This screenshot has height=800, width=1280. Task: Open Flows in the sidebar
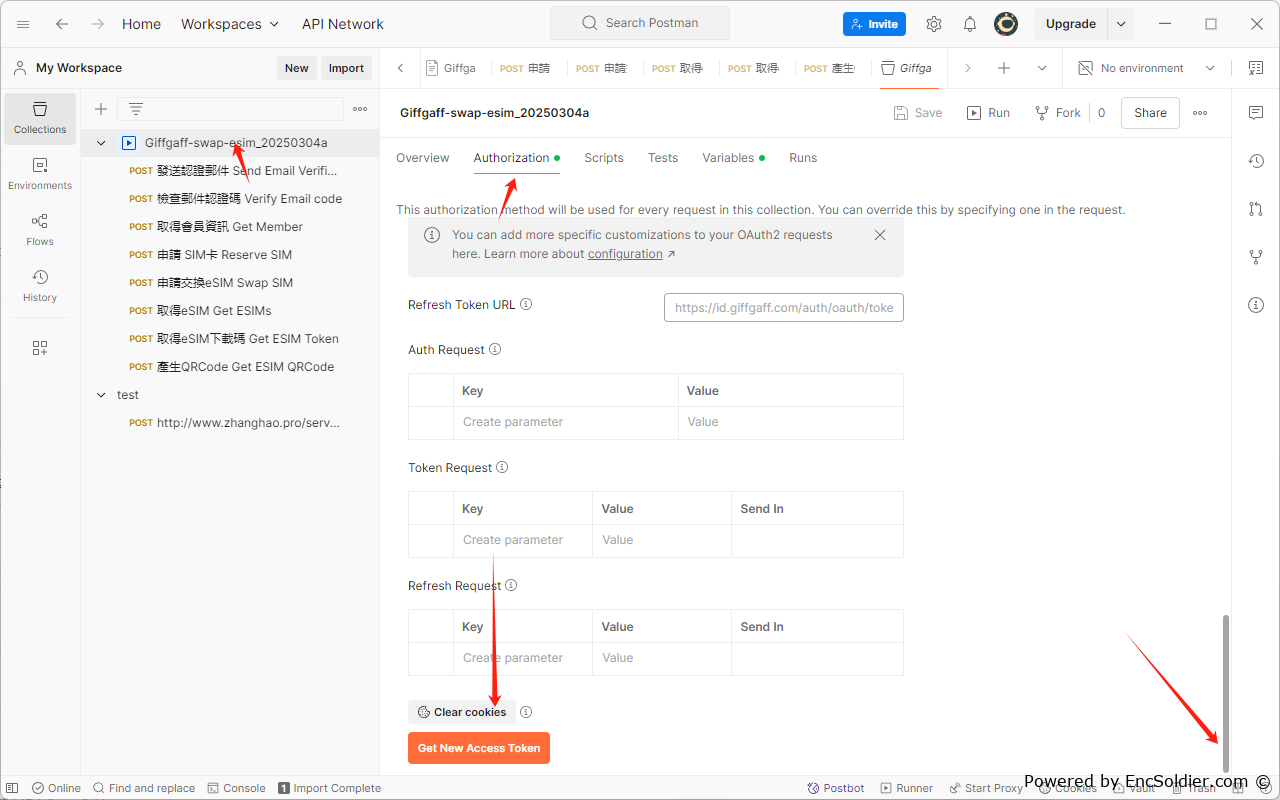(40, 231)
